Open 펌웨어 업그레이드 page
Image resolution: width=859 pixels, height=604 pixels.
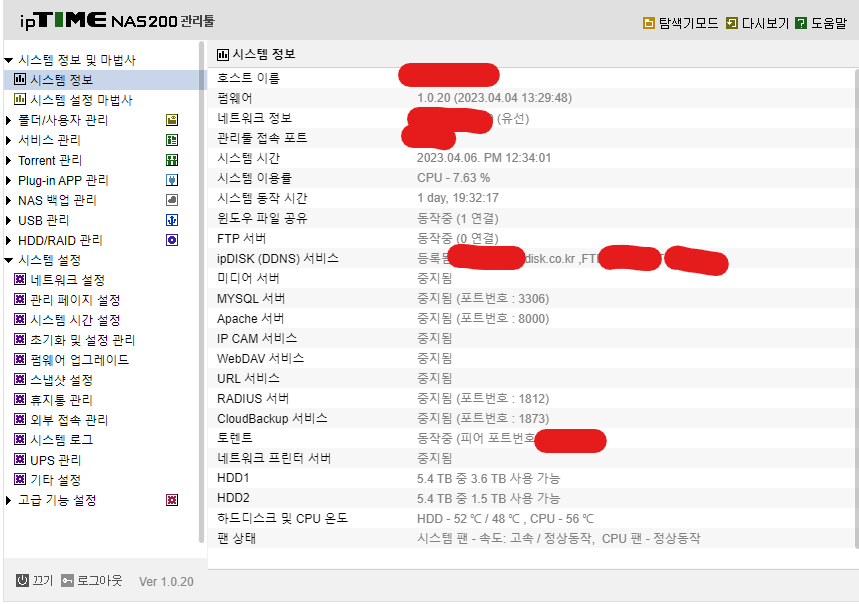click(x=79, y=360)
